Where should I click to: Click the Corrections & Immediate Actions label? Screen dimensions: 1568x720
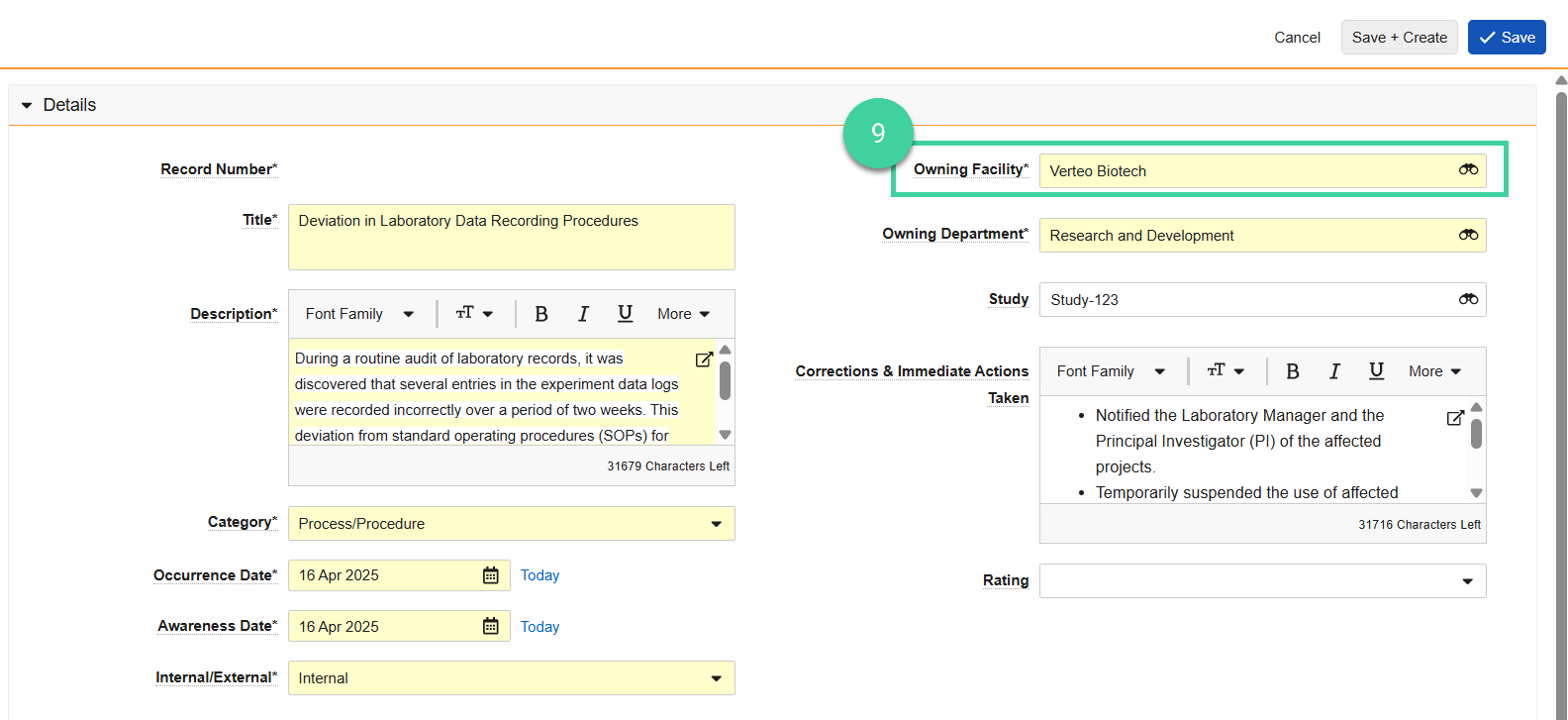912,384
